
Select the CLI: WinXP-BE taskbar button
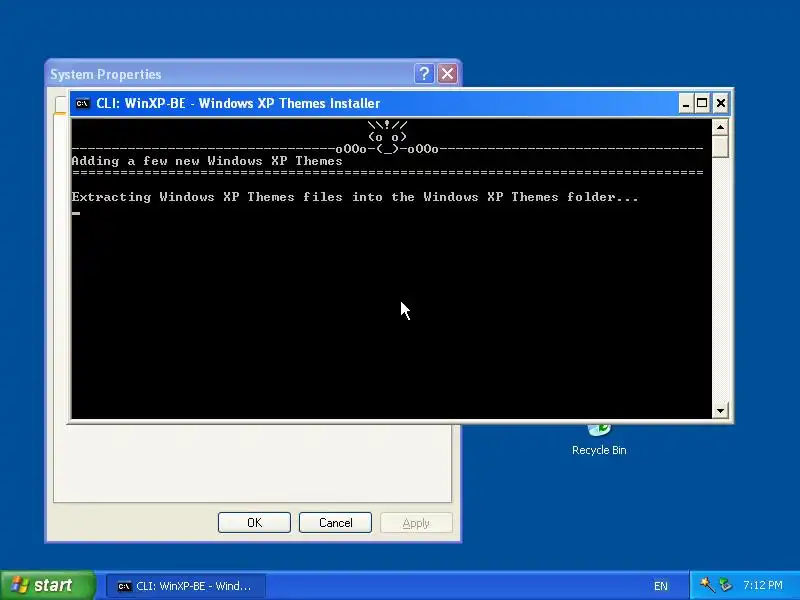point(186,586)
